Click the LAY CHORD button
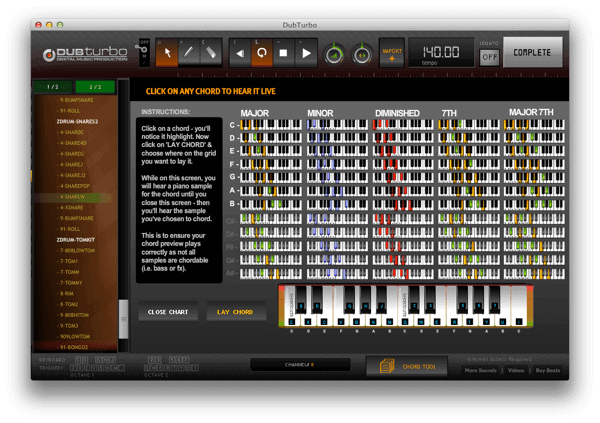600x423 pixels. point(235,312)
